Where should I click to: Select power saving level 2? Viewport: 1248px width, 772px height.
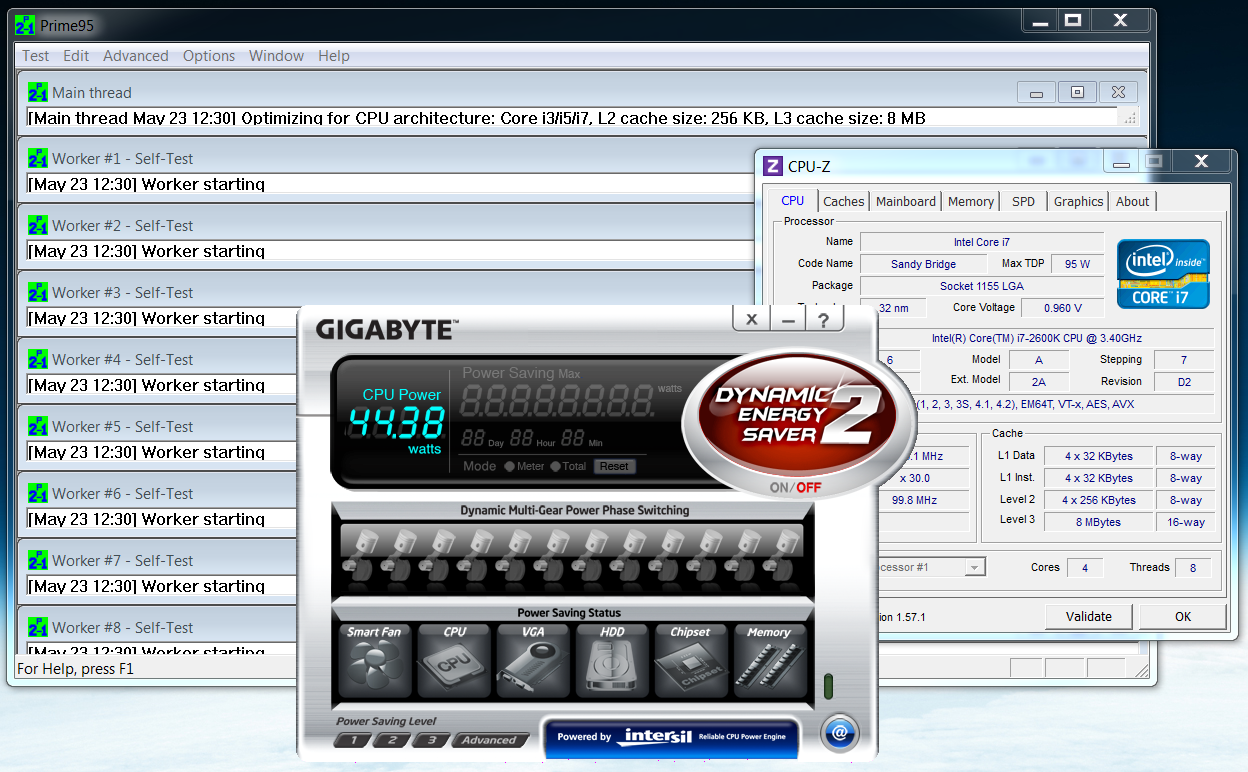[391, 741]
